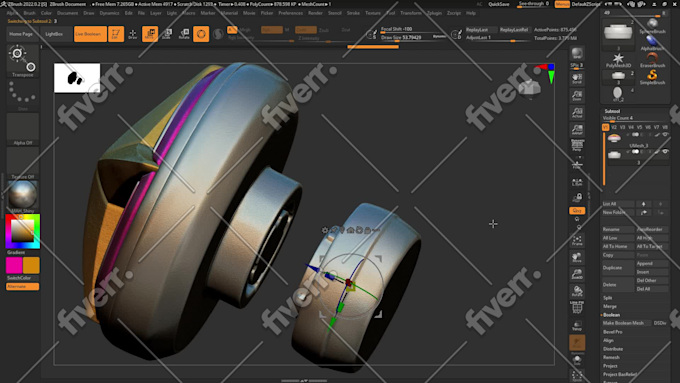Click the BPR render sphere icon
Screen dimensions: 680x383
(x=577, y=53)
